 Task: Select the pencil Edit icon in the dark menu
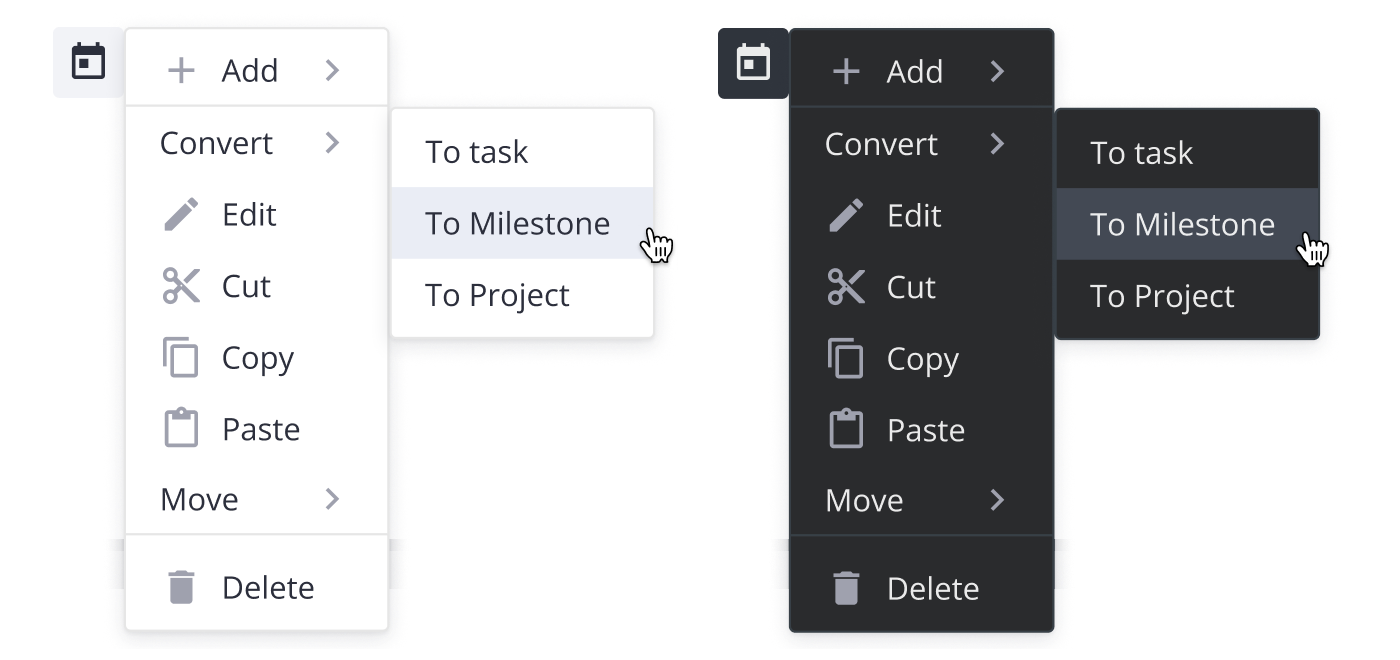point(847,216)
